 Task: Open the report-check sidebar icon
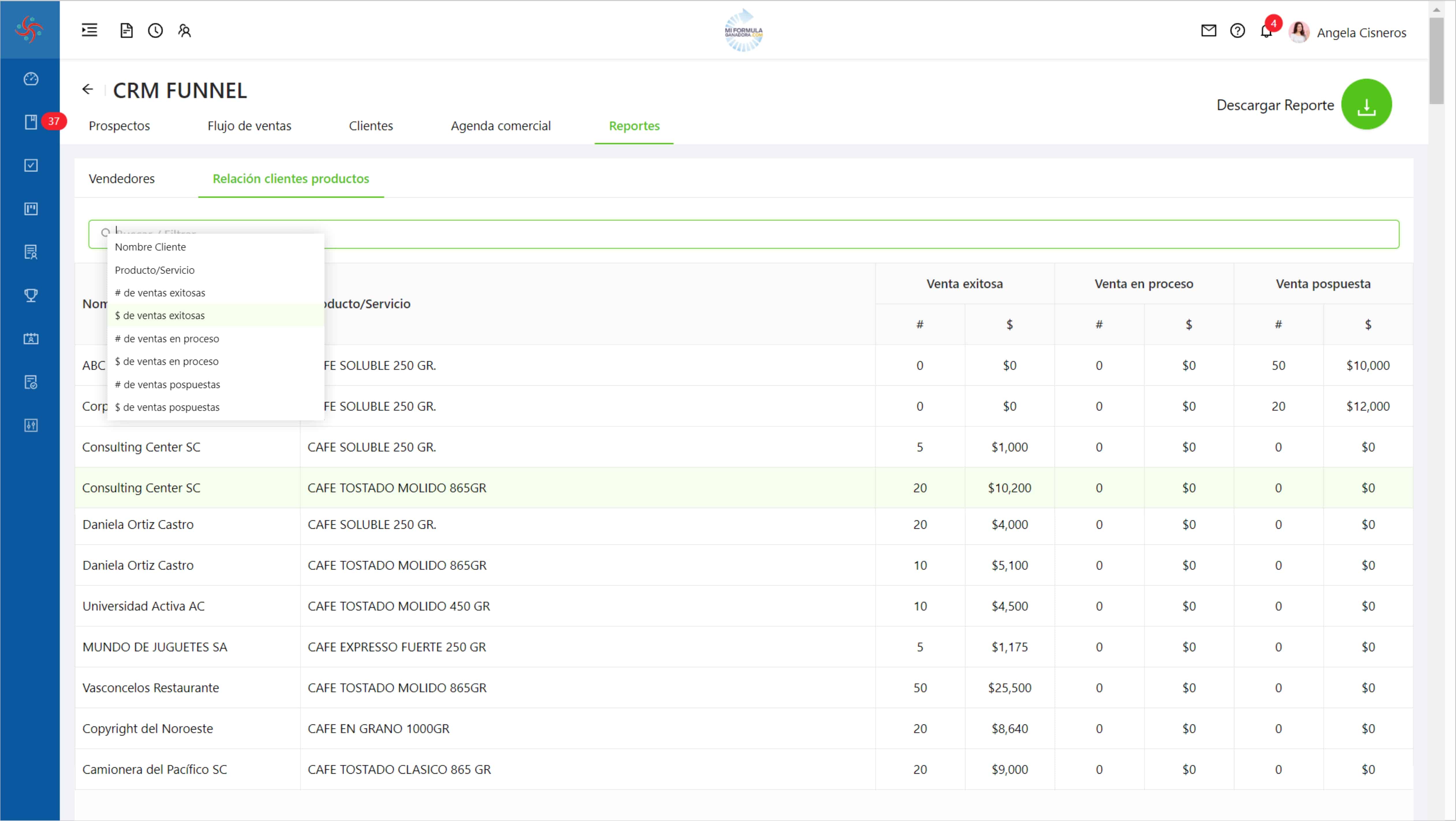31,382
